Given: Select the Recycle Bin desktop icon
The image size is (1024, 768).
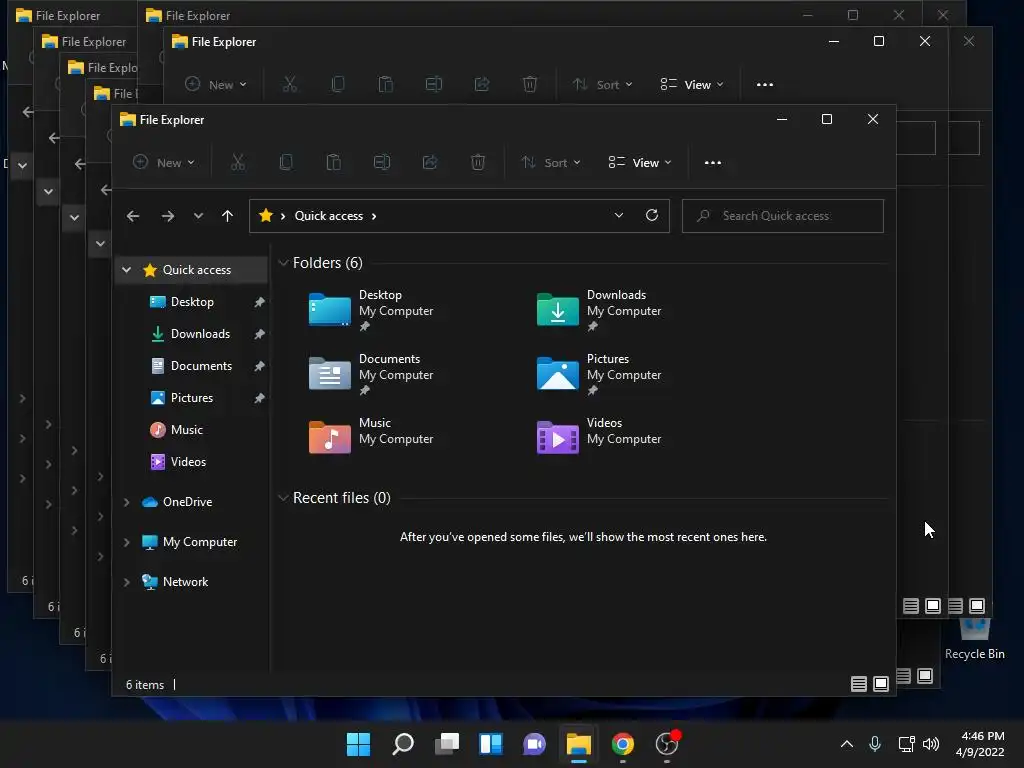Looking at the screenshot, I should (974, 638).
